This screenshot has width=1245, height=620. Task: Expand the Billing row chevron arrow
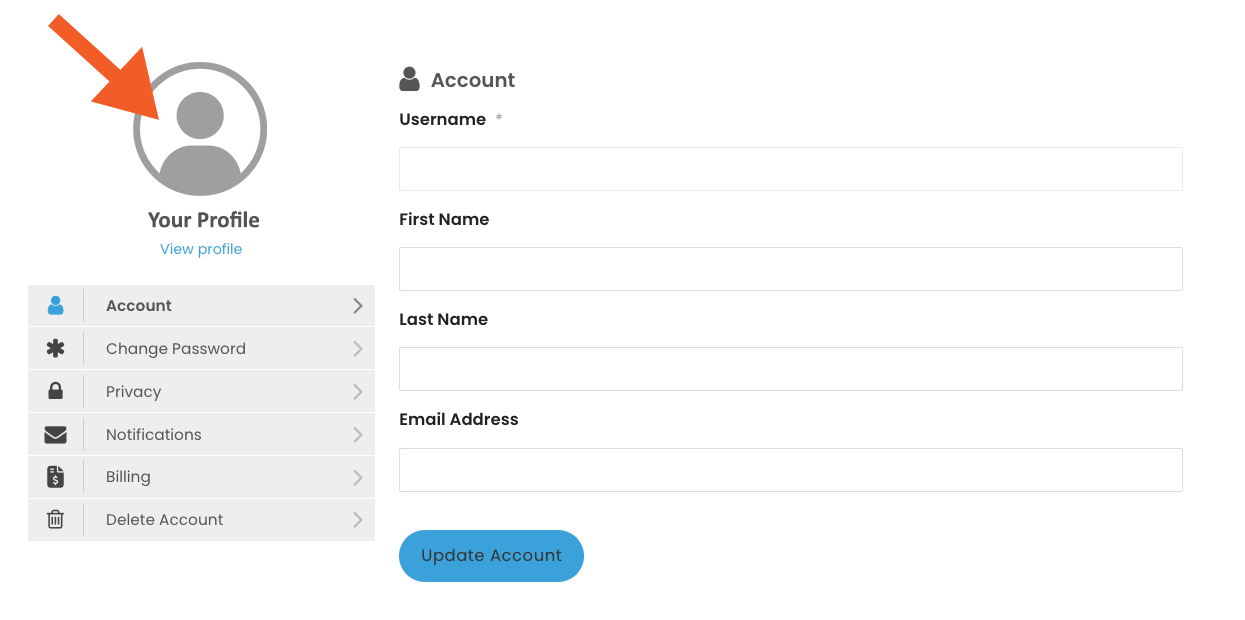tap(357, 478)
